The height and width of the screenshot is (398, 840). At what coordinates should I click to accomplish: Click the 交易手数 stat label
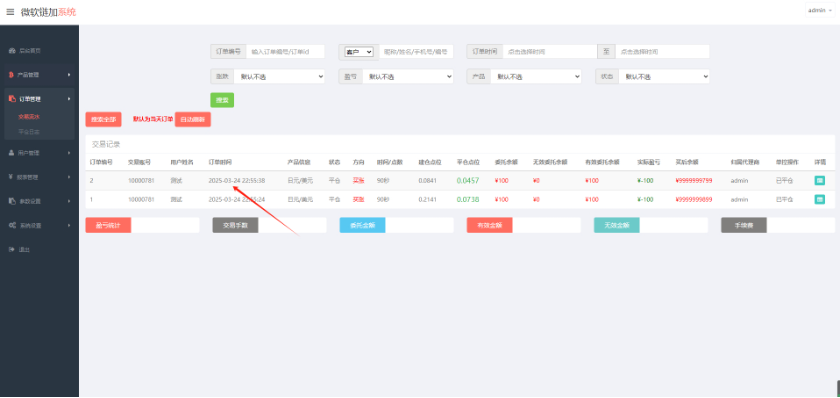[x=235, y=226]
